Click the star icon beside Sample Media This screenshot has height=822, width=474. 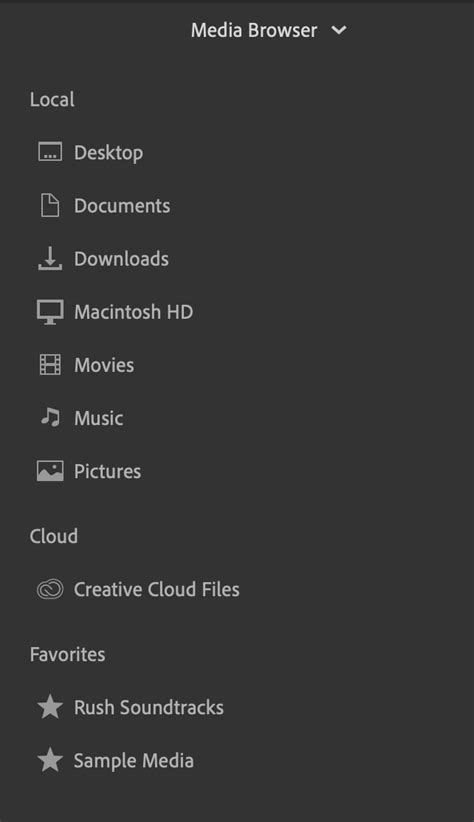pyautogui.click(x=50, y=760)
